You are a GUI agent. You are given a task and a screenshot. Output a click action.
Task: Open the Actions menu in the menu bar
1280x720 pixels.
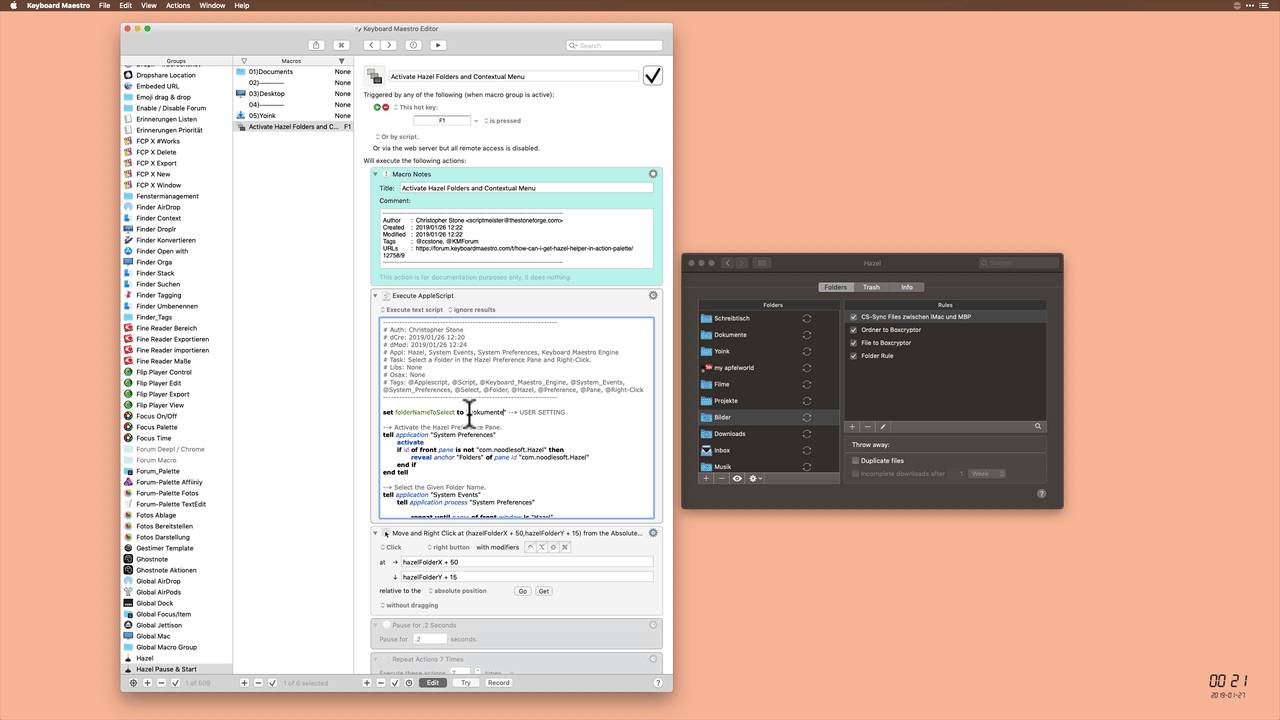tap(178, 6)
